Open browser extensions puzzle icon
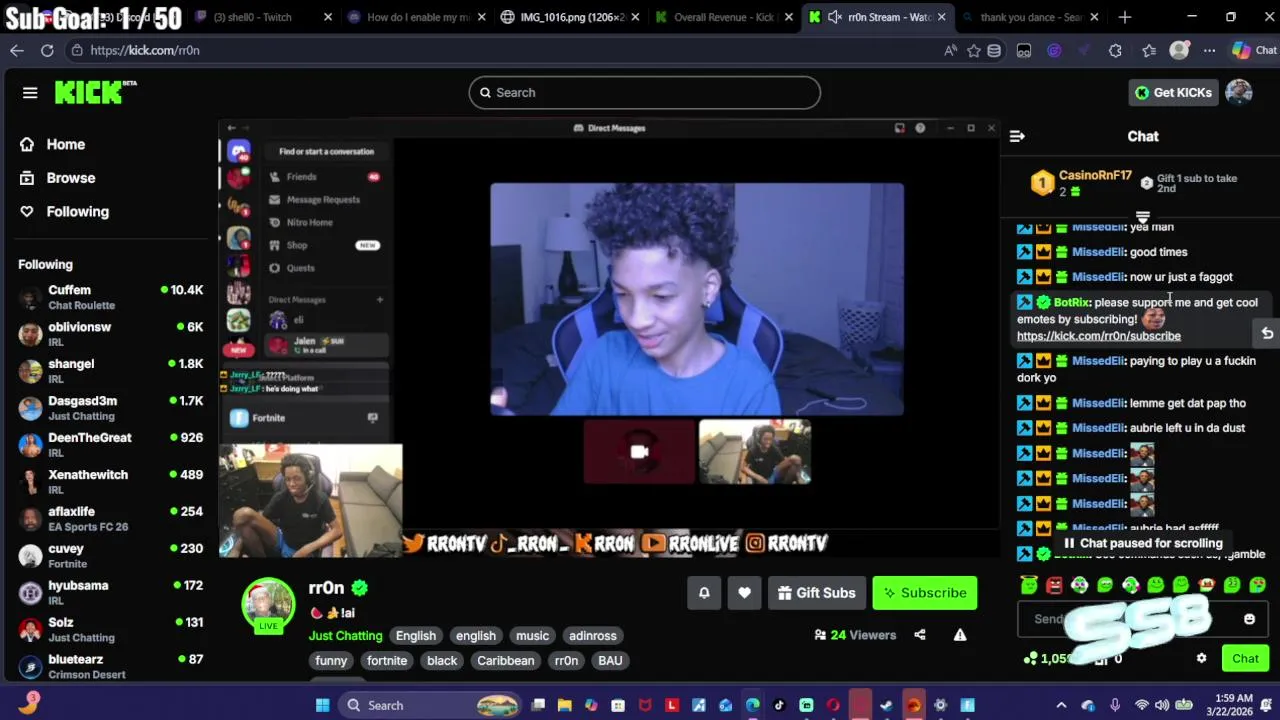 click(x=1115, y=50)
